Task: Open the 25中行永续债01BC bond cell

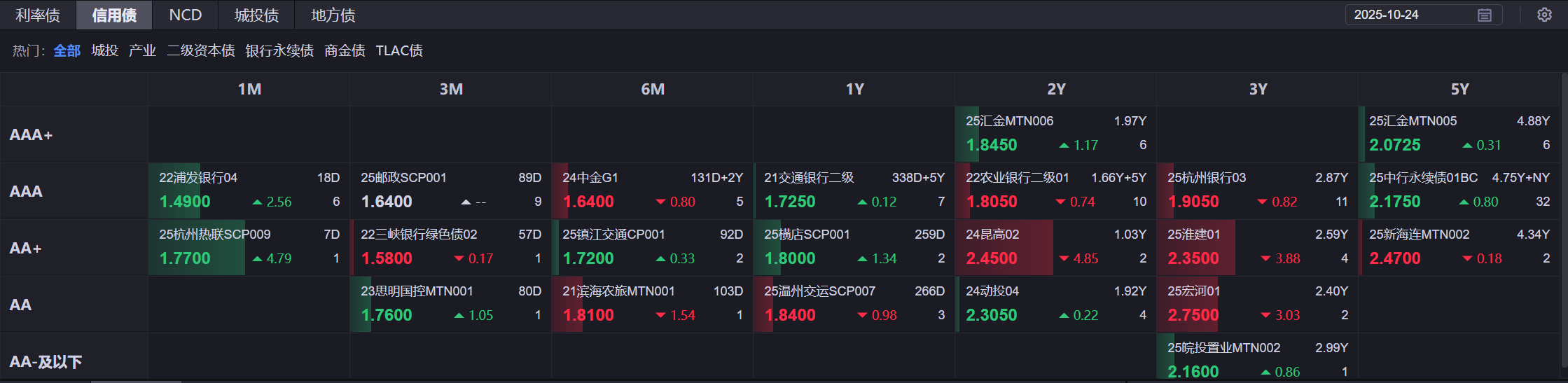Action: click(1459, 190)
